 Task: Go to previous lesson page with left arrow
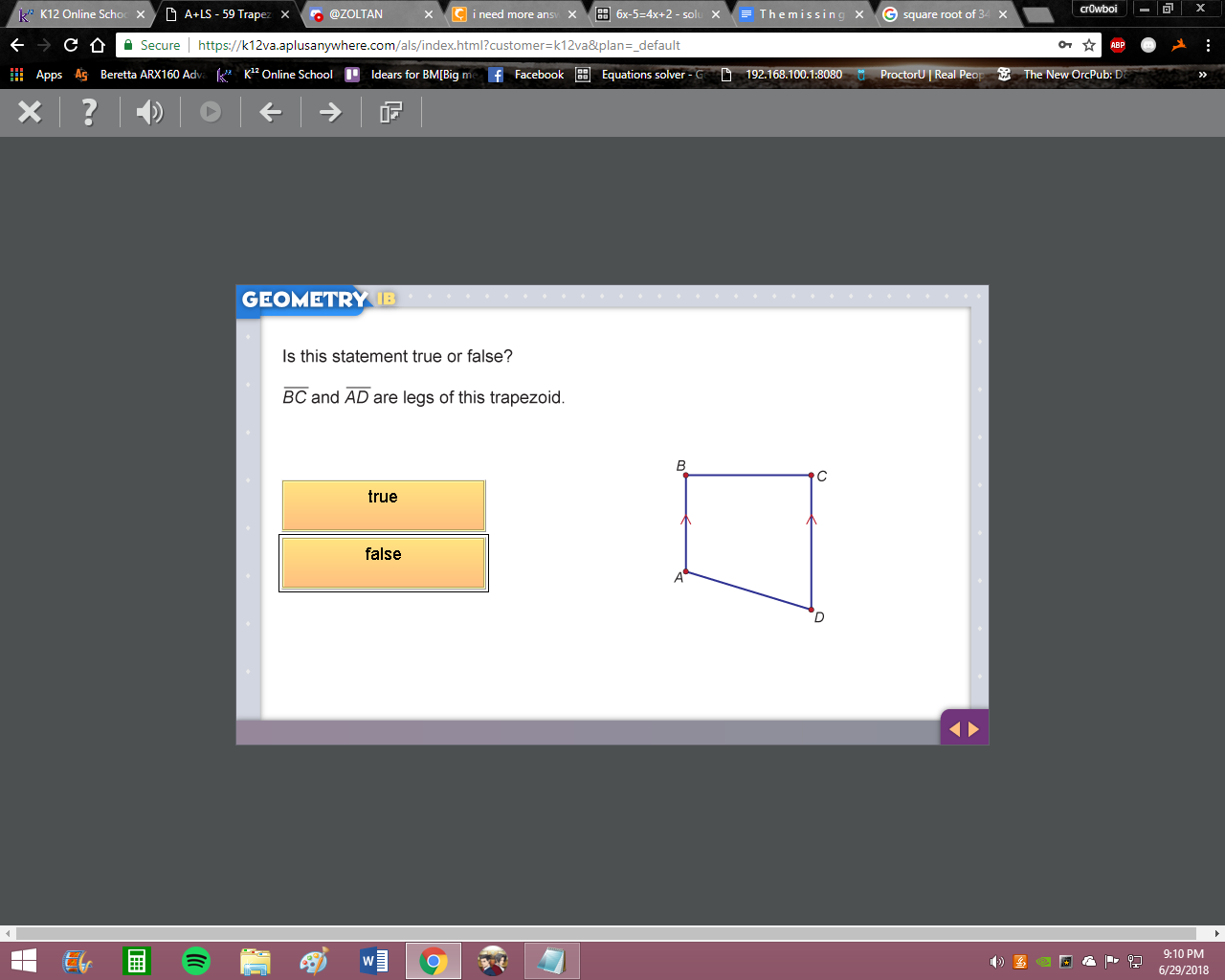click(271, 112)
